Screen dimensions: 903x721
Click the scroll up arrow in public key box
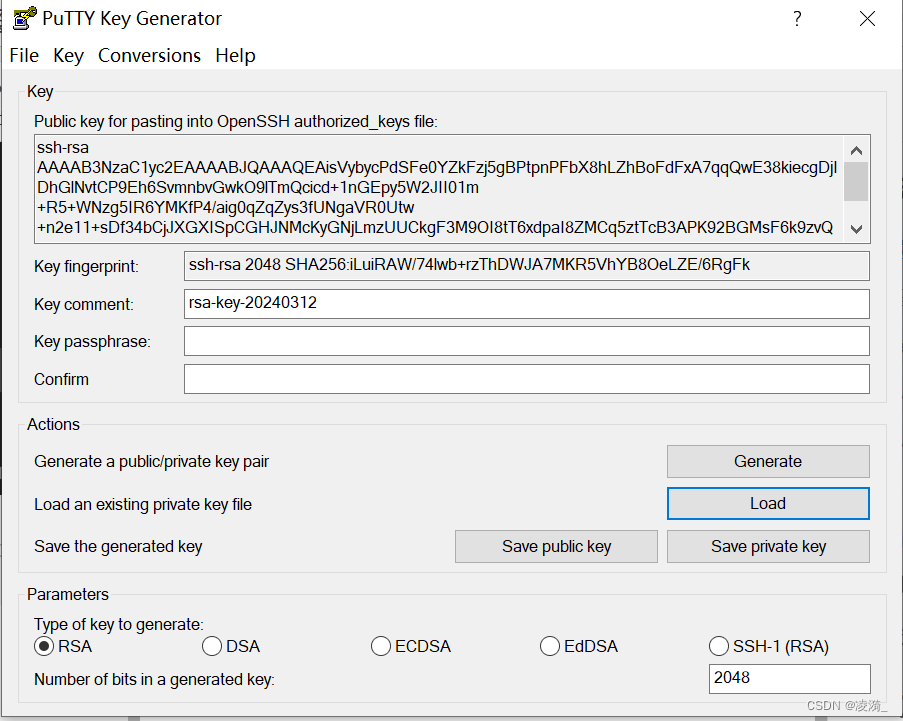(x=856, y=150)
